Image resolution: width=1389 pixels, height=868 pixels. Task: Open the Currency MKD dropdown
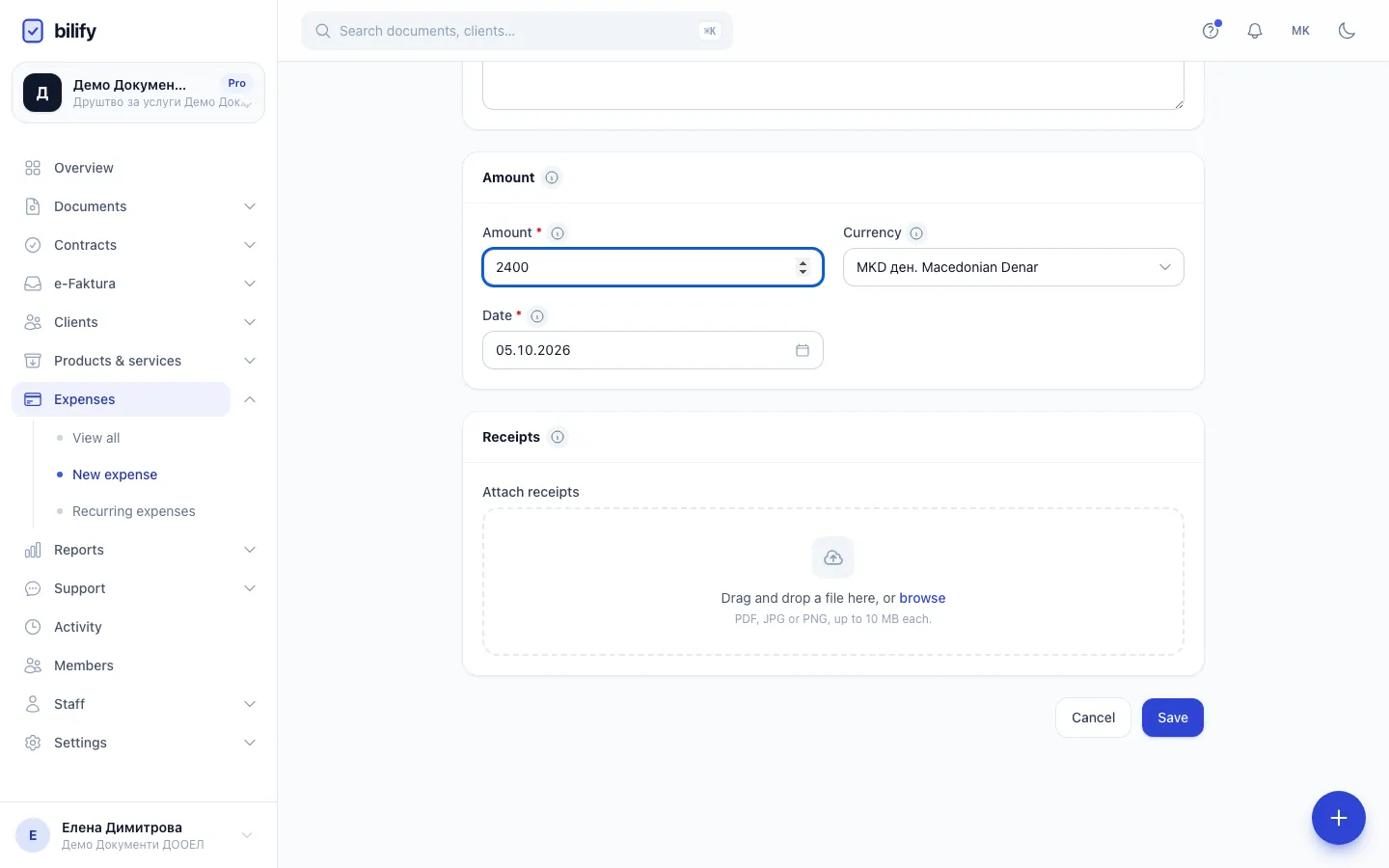point(1014,267)
